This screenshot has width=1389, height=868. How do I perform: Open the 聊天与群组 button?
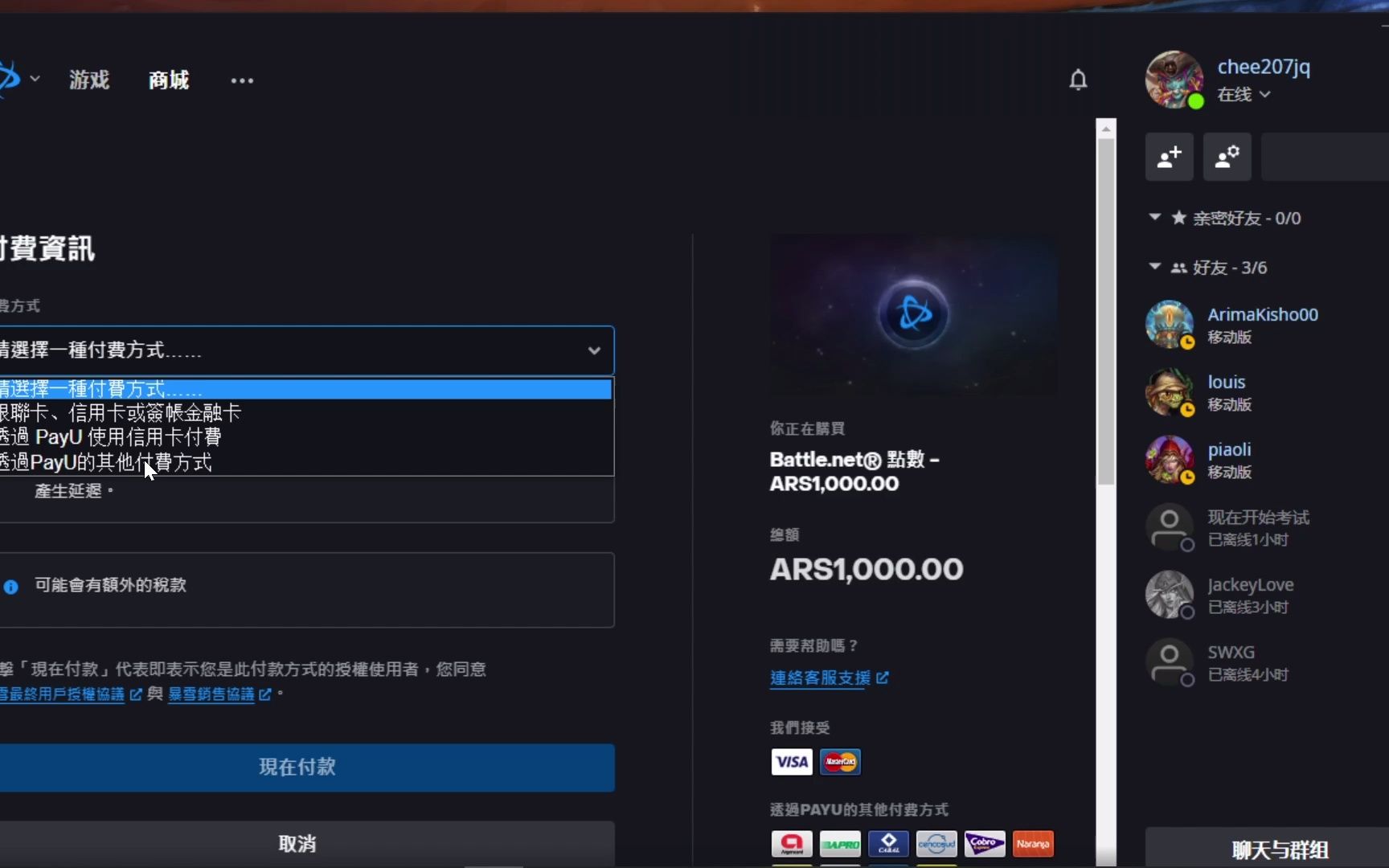coord(1280,850)
